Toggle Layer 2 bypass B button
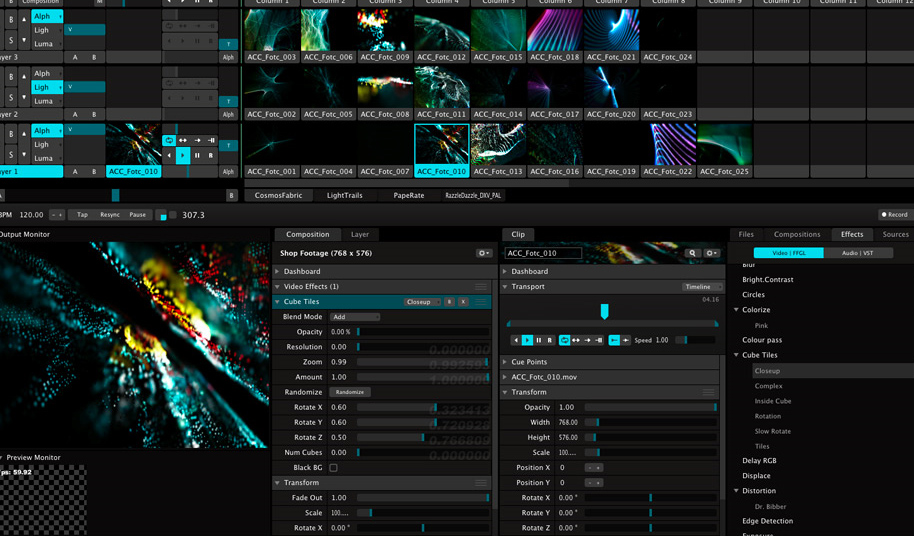The width and height of the screenshot is (914, 536). point(11,77)
